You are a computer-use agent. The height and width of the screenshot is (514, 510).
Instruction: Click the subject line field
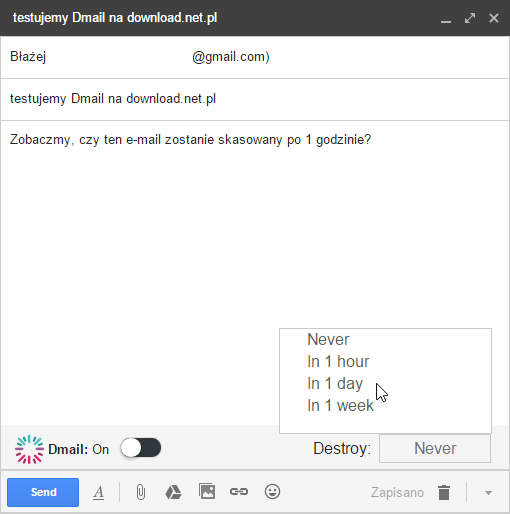[255, 99]
